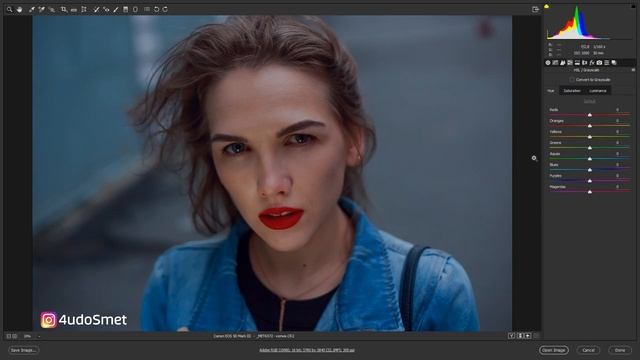Screen dimensions: 640x360
Task: Select the Red Eye Removal tool
Action: tap(106, 9)
